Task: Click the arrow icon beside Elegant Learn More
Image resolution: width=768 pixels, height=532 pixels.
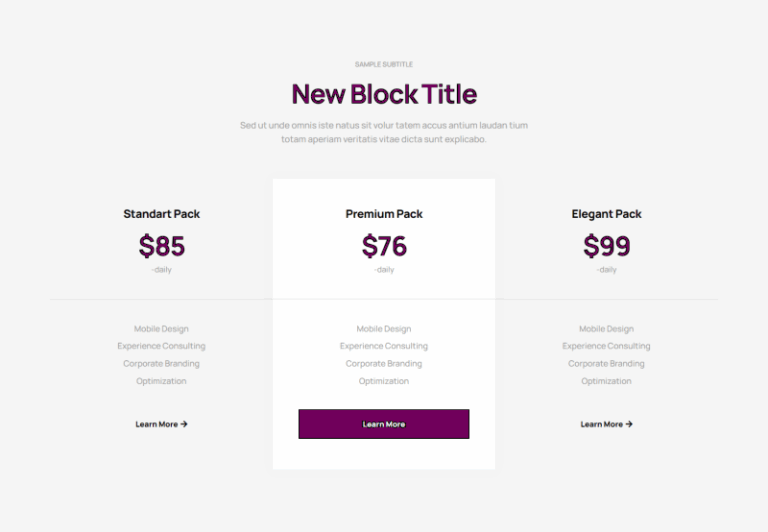Action: [629, 424]
